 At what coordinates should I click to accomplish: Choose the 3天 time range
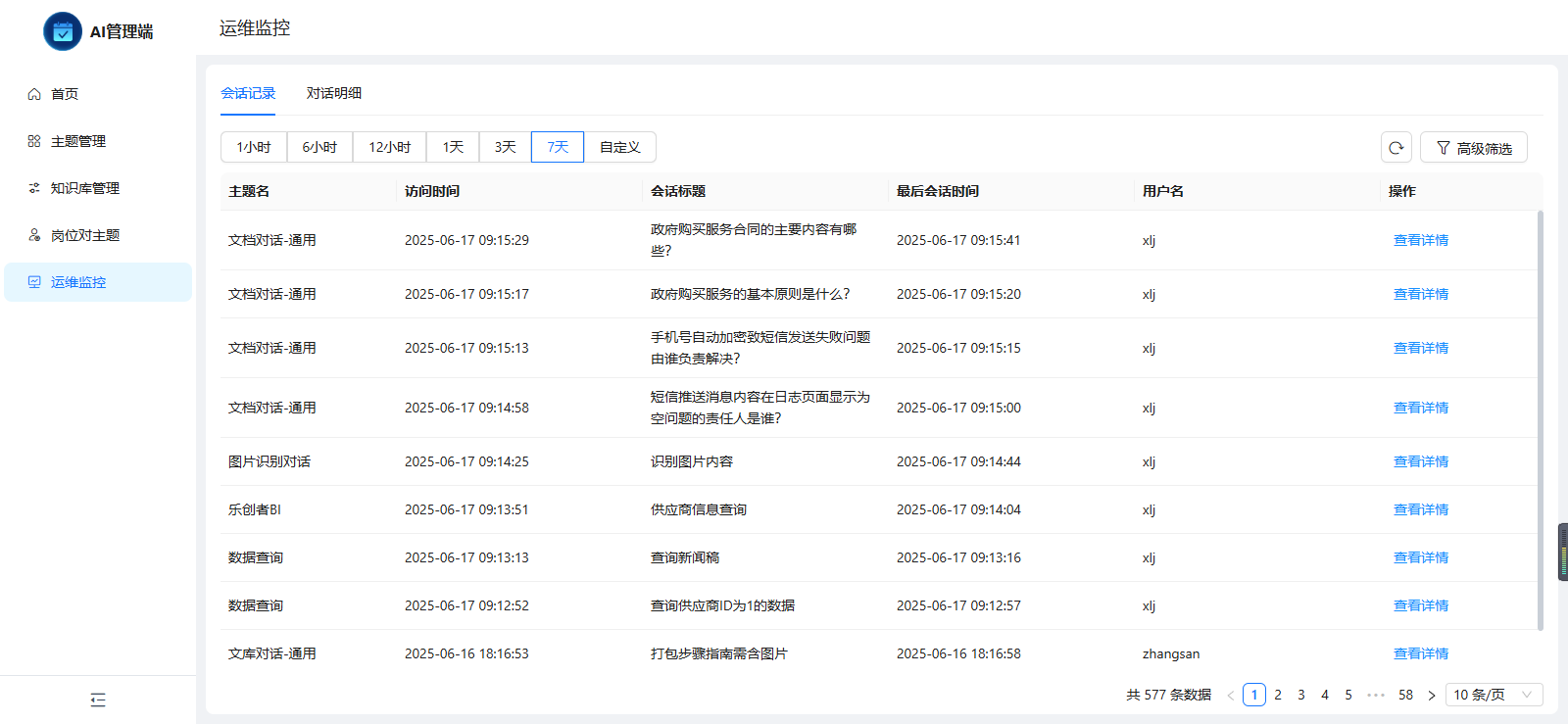tap(505, 147)
